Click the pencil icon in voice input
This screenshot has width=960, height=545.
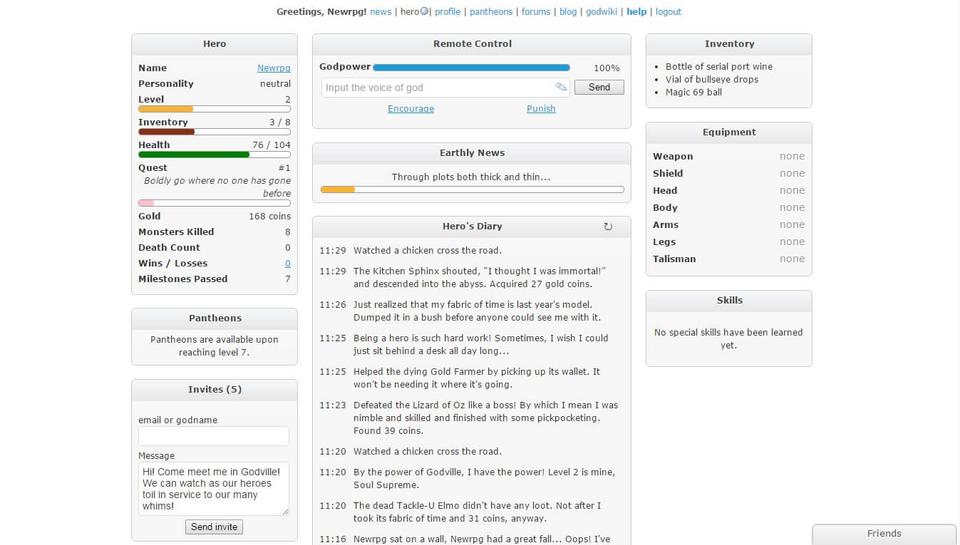(x=561, y=87)
